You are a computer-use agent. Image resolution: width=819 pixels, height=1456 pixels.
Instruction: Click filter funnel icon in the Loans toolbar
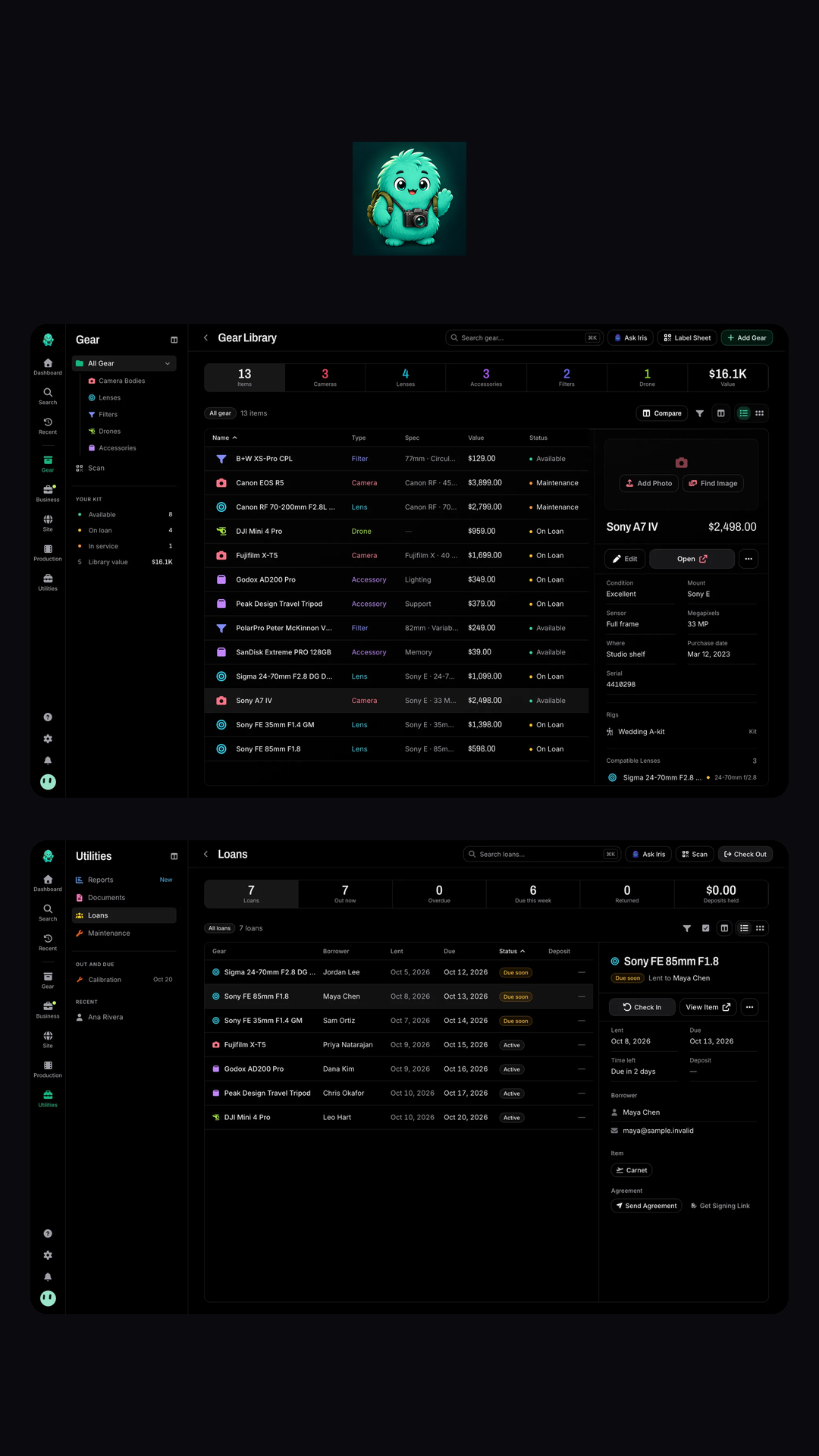[687, 928]
